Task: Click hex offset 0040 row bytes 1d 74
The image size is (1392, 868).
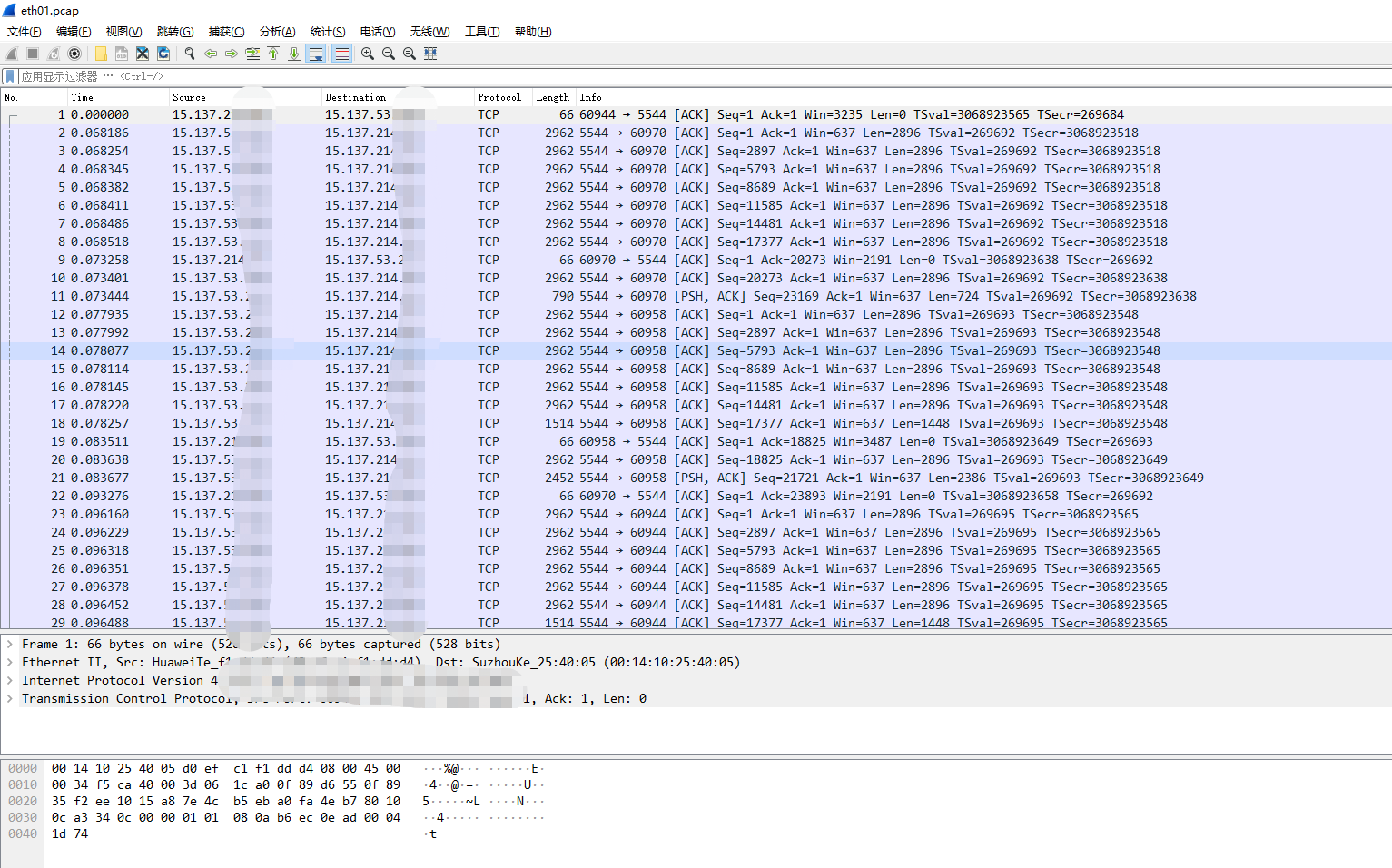Action: point(70,833)
